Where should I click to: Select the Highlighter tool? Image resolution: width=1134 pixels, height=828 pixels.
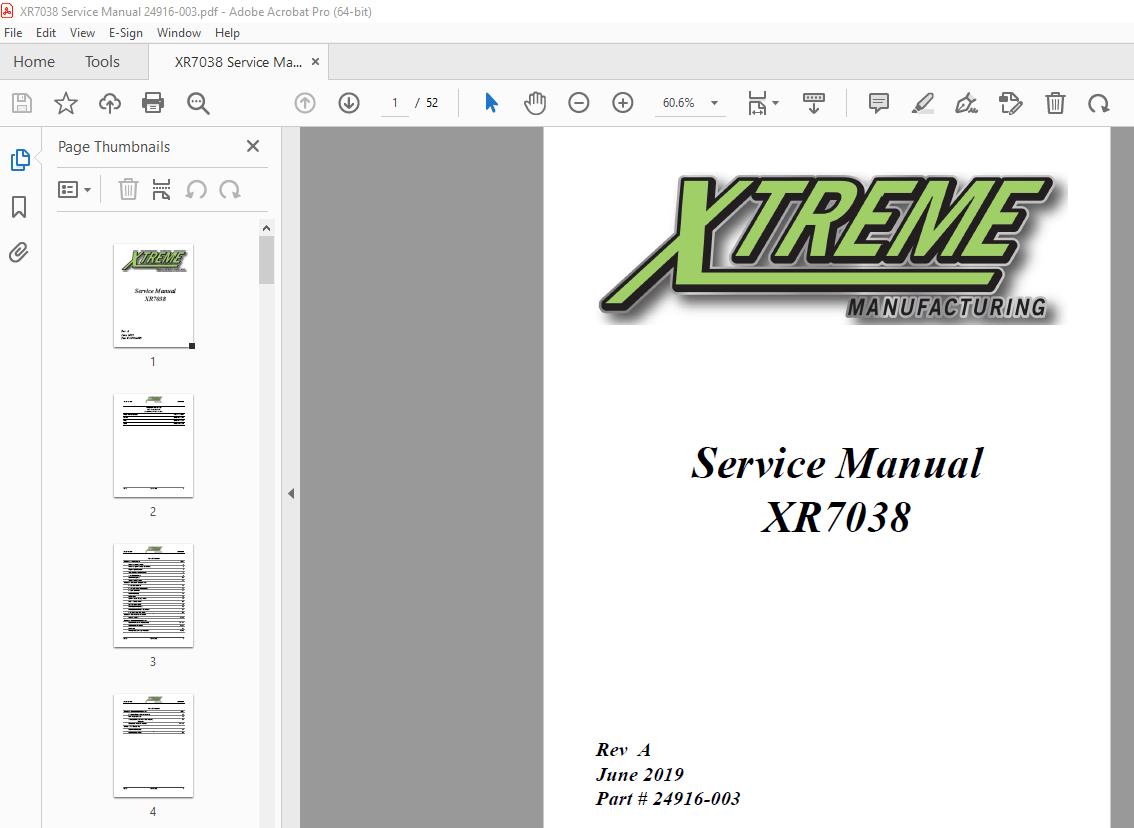tap(922, 103)
